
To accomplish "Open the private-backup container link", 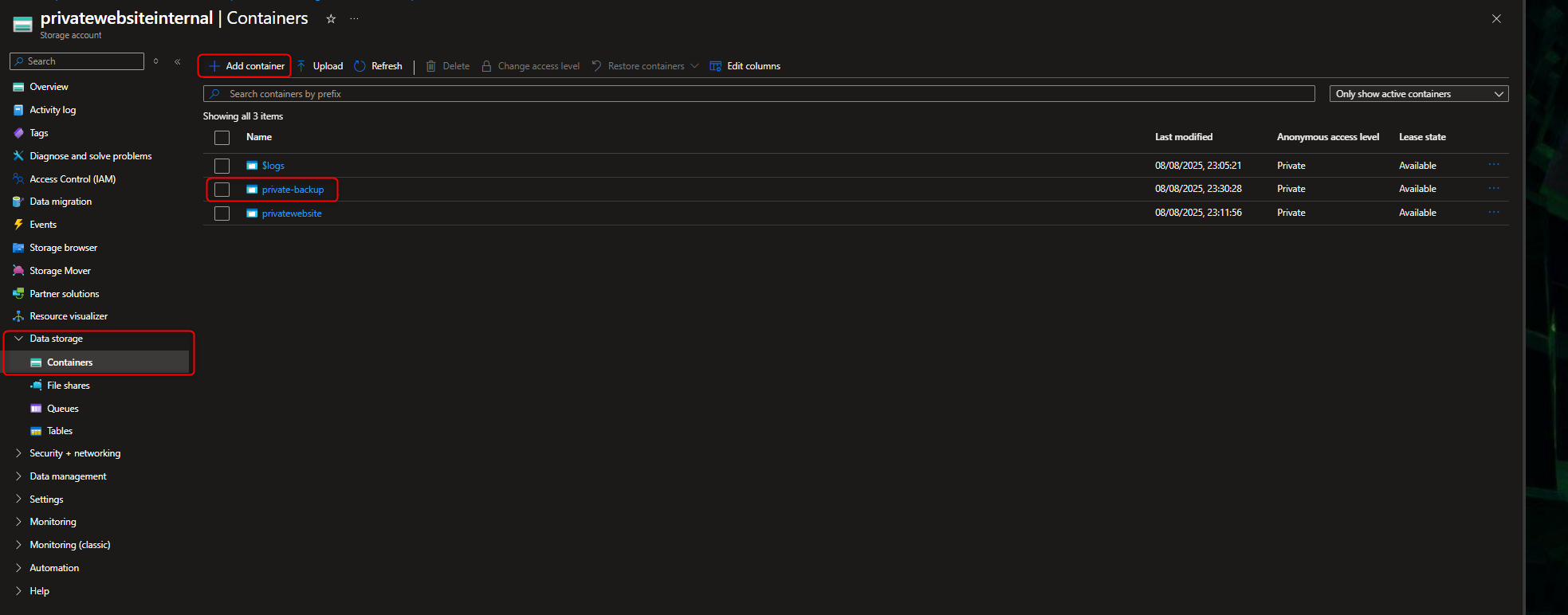I will pos(293,190).
